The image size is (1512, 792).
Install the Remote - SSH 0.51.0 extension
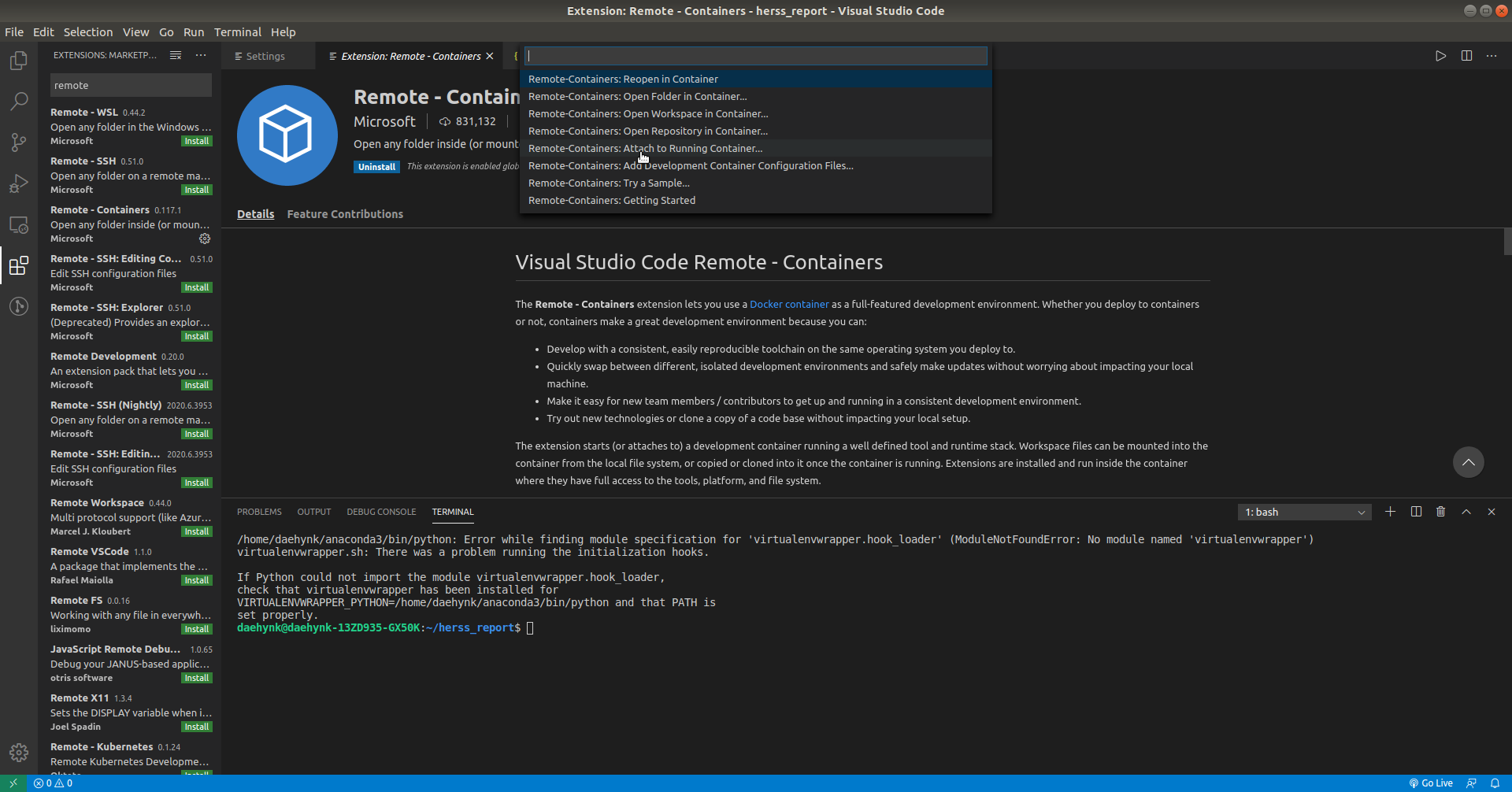(197, 191)
